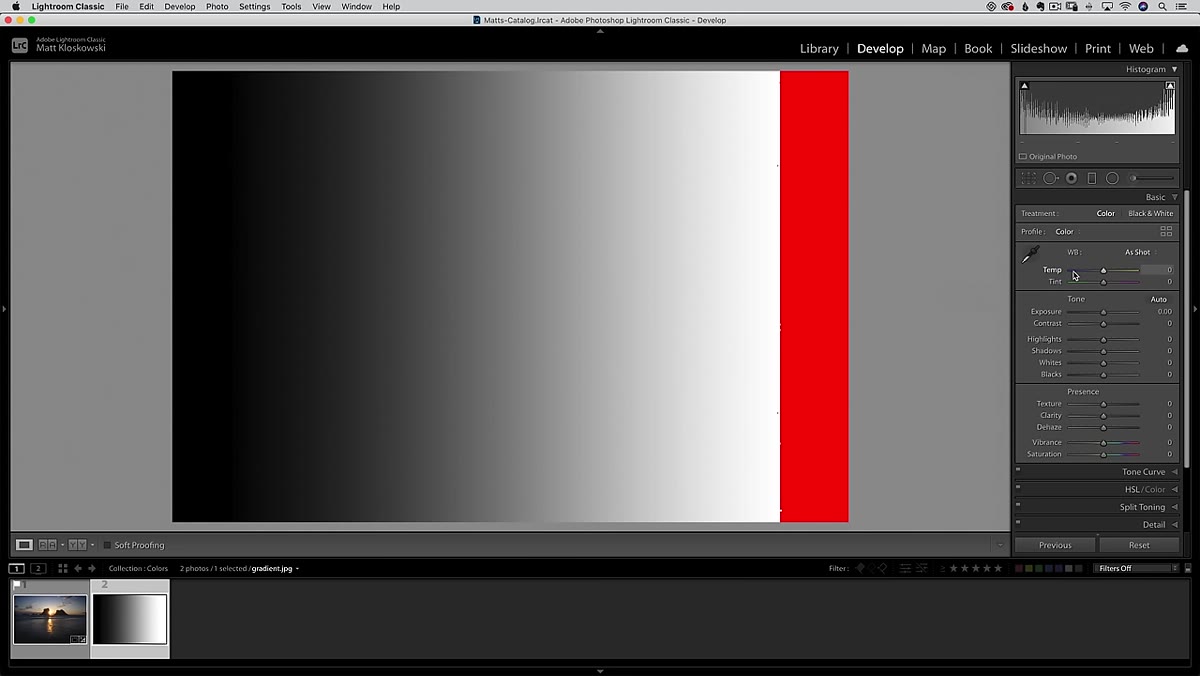Open the Settings menu
The width and height of the screenshot is (1200, 676).
(255, 6)
